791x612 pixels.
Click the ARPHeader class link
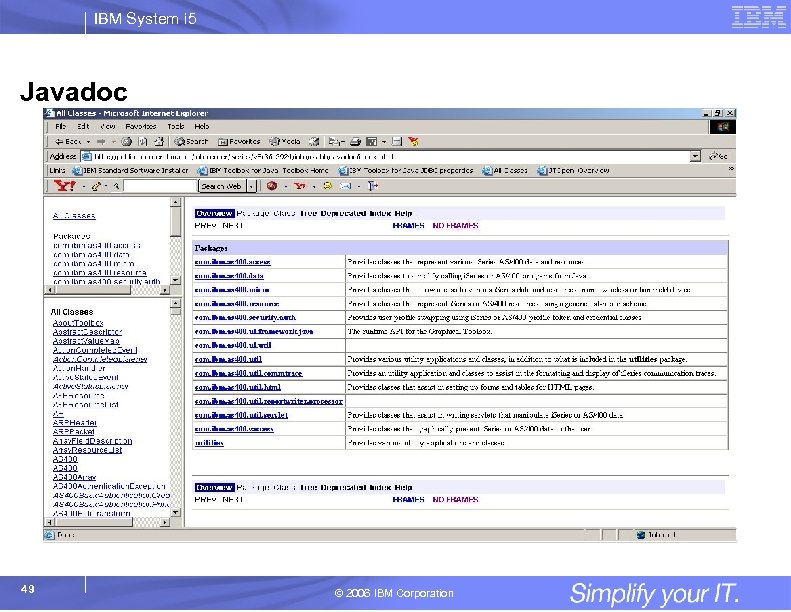(x=75, y=423)
